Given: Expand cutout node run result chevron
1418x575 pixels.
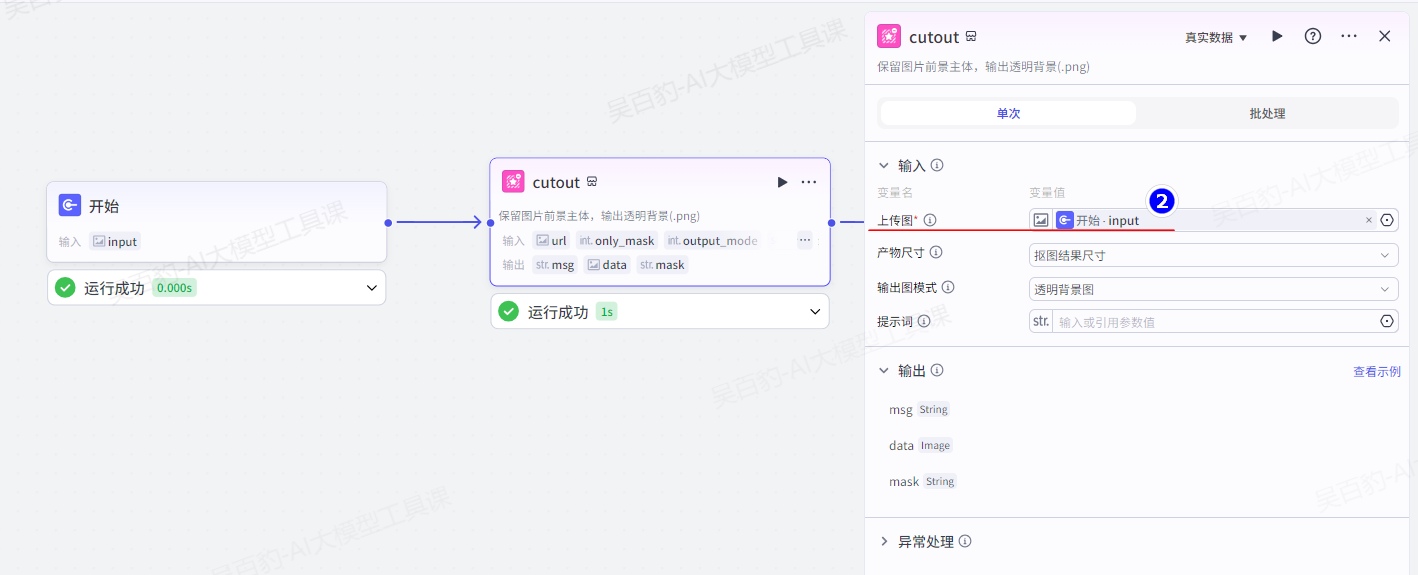Looking at the screenshot, I should 815,312.
